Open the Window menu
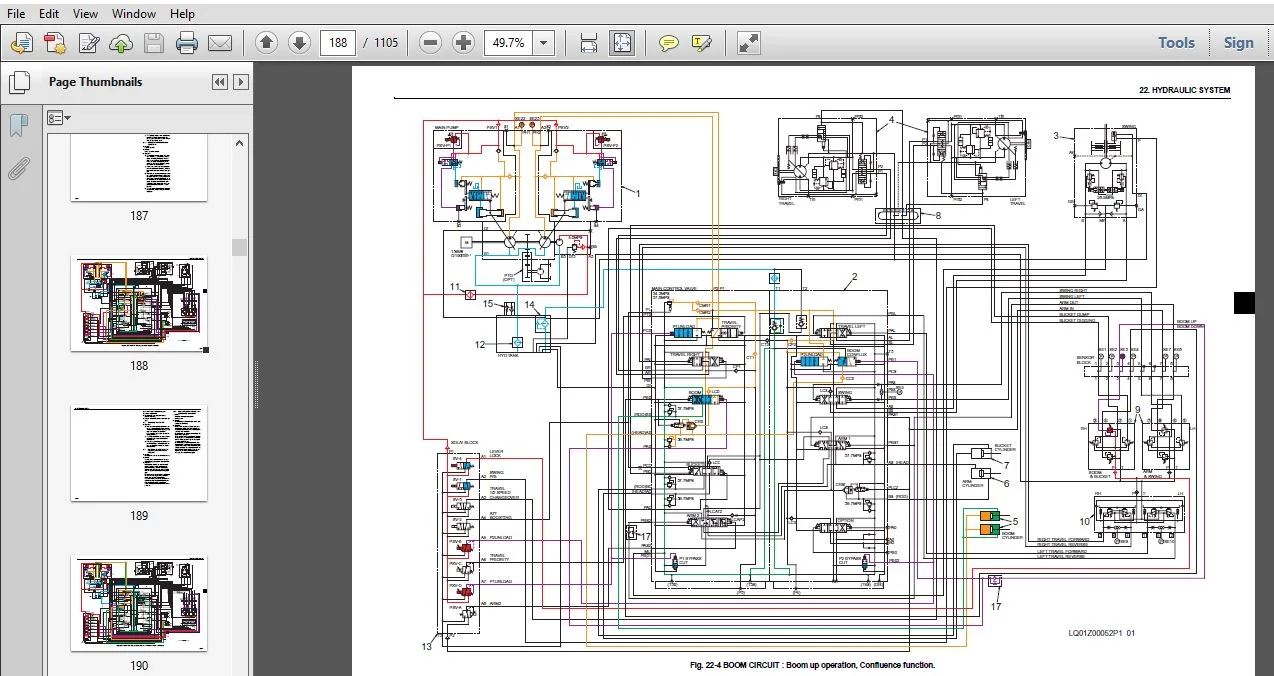The width and height of the screenshot is (1274, 676). click(x=134, y=14)
